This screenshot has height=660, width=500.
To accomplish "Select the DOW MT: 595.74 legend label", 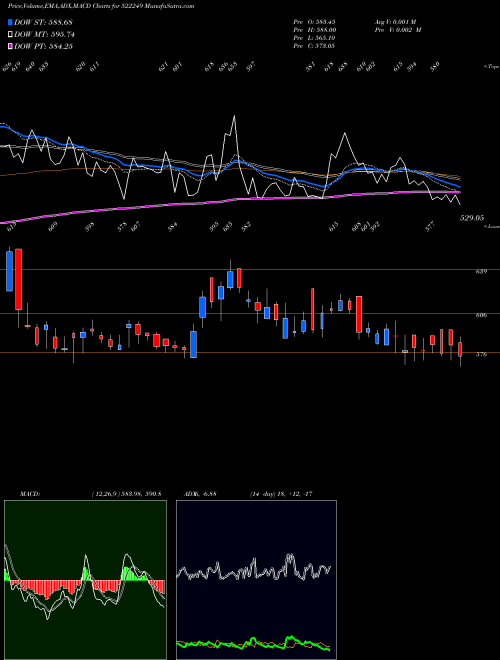I will coord(44,35).
